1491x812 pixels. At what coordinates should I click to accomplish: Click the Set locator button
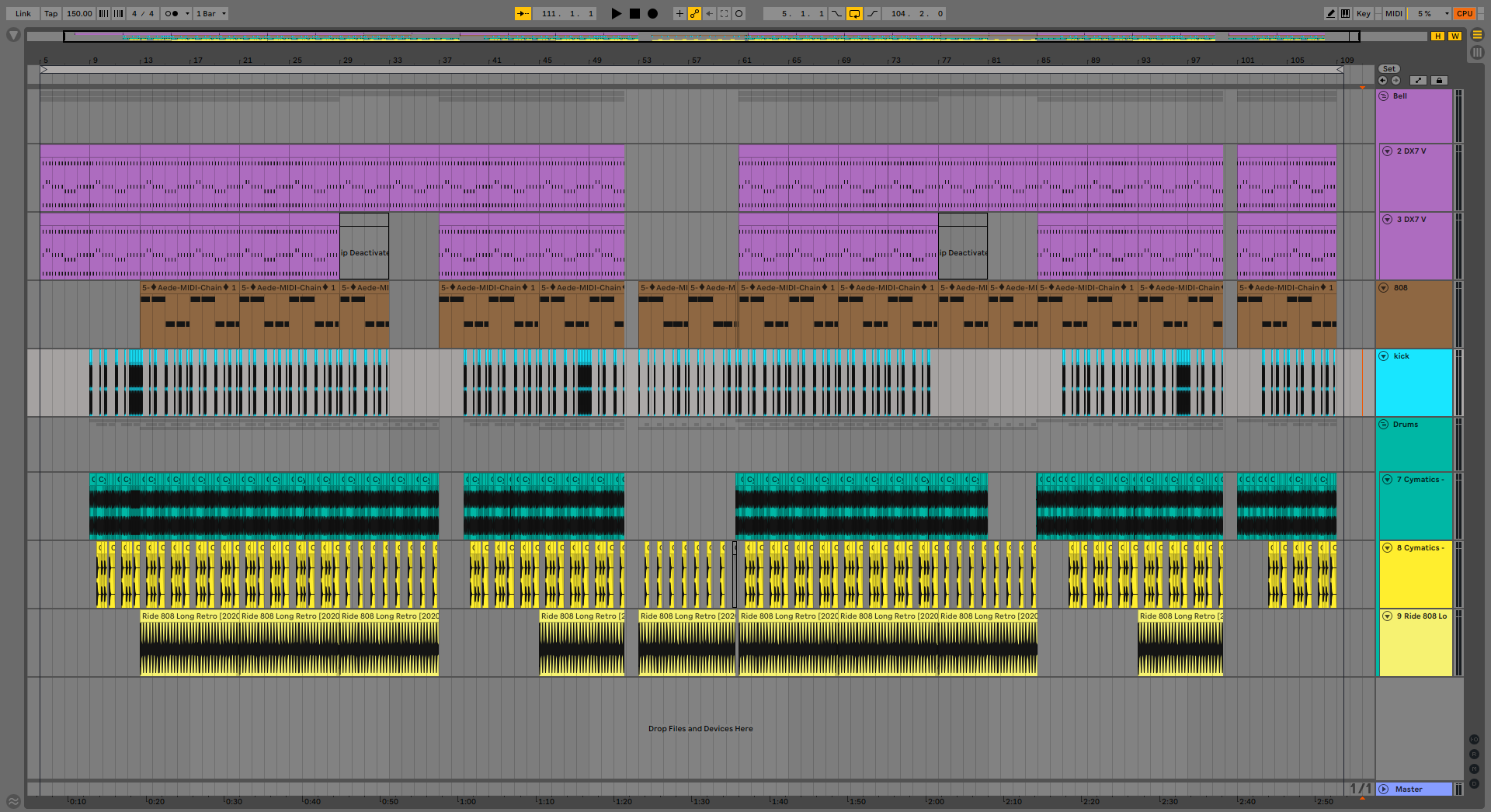pos(1389,69)
